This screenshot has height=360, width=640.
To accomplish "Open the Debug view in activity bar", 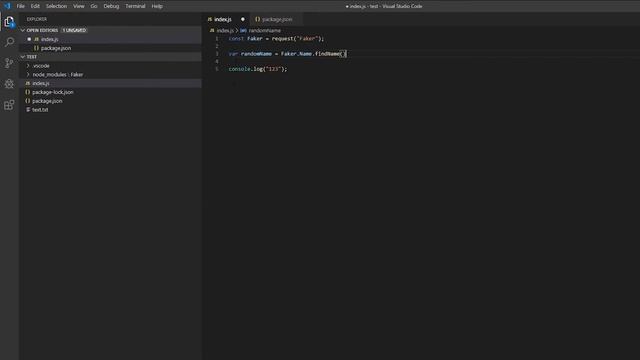I will [x=9, y=84].
